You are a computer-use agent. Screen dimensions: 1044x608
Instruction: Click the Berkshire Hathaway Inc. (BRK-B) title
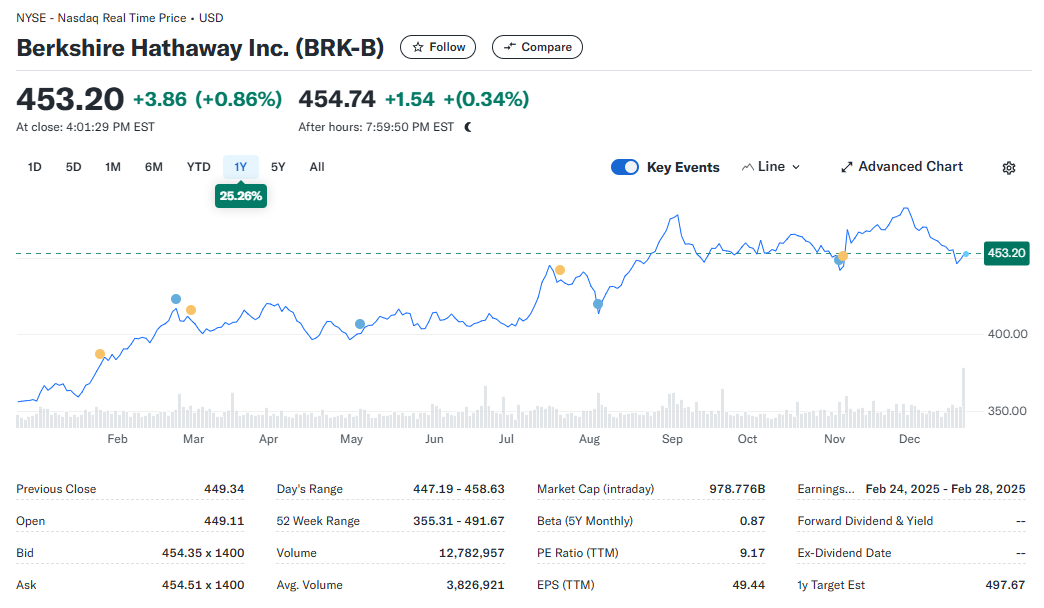click(x=200, y=48)
